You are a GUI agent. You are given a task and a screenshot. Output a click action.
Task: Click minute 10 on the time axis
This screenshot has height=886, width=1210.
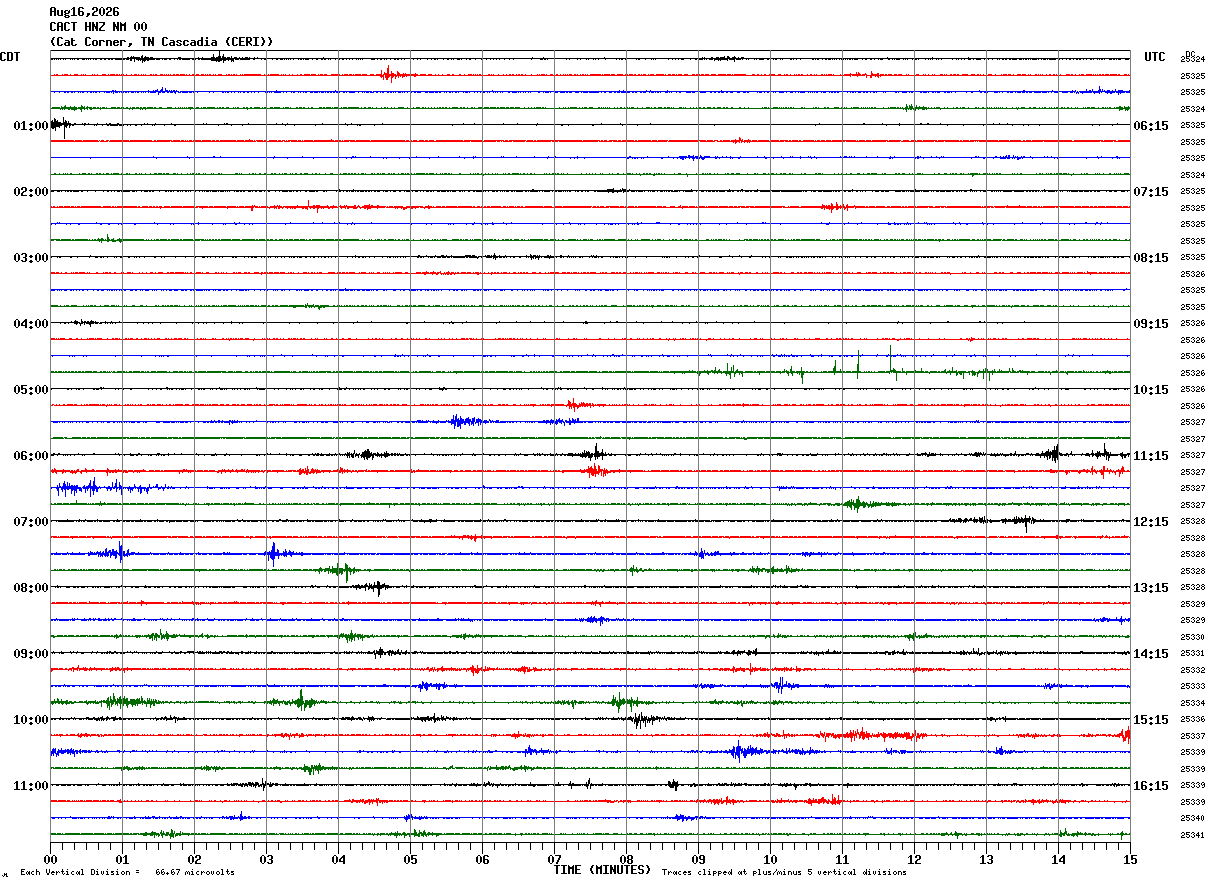(x=770, y=859)
